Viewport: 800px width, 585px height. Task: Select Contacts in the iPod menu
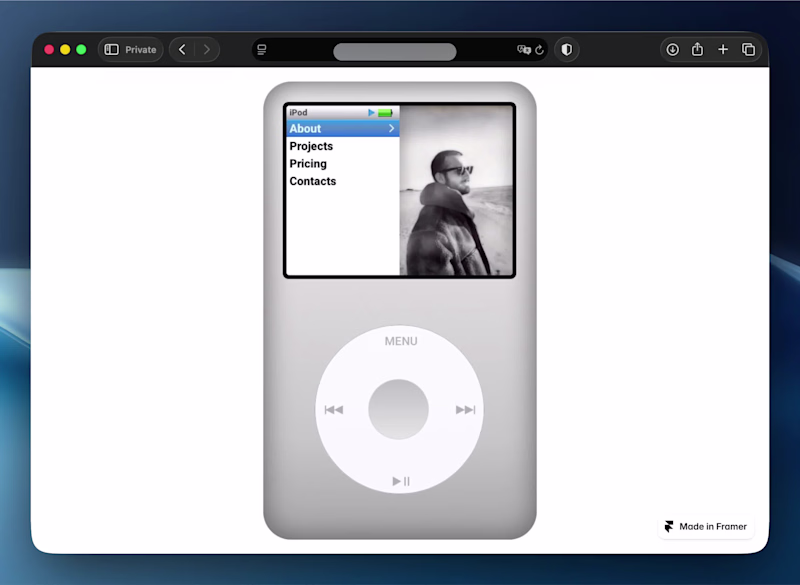pos(313,181)
